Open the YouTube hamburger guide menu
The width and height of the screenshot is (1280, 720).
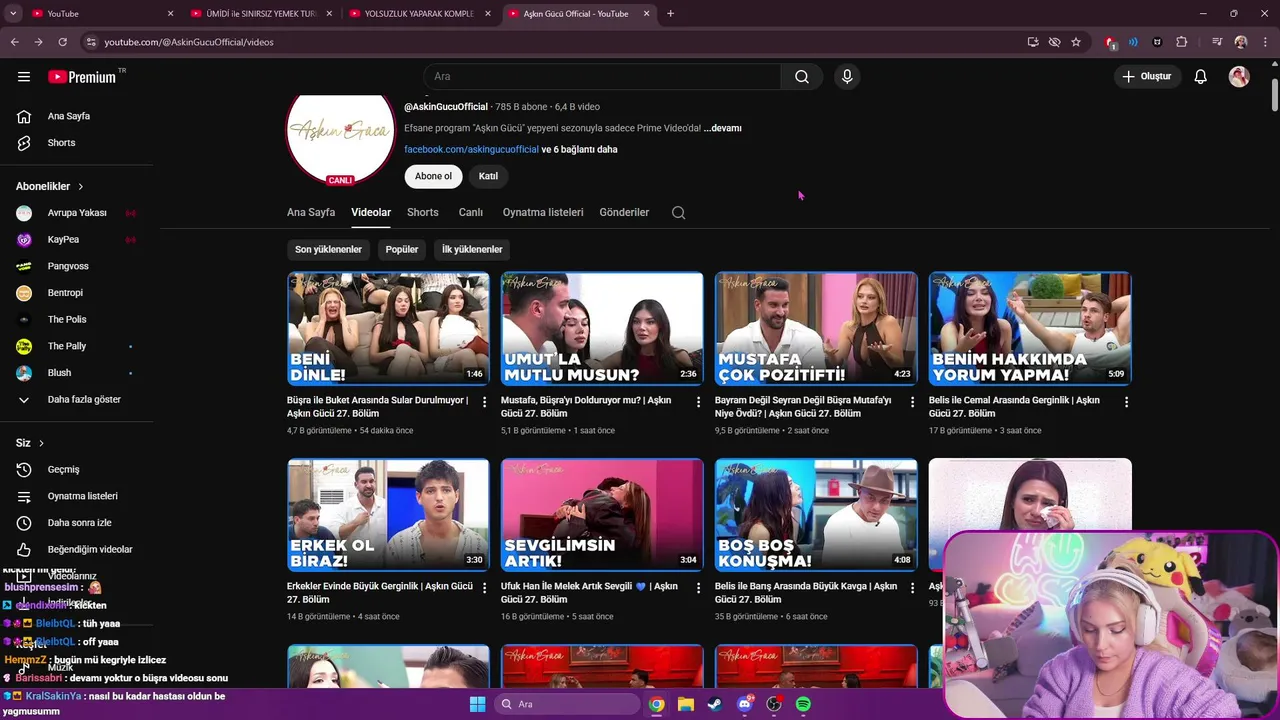point(24,76)
